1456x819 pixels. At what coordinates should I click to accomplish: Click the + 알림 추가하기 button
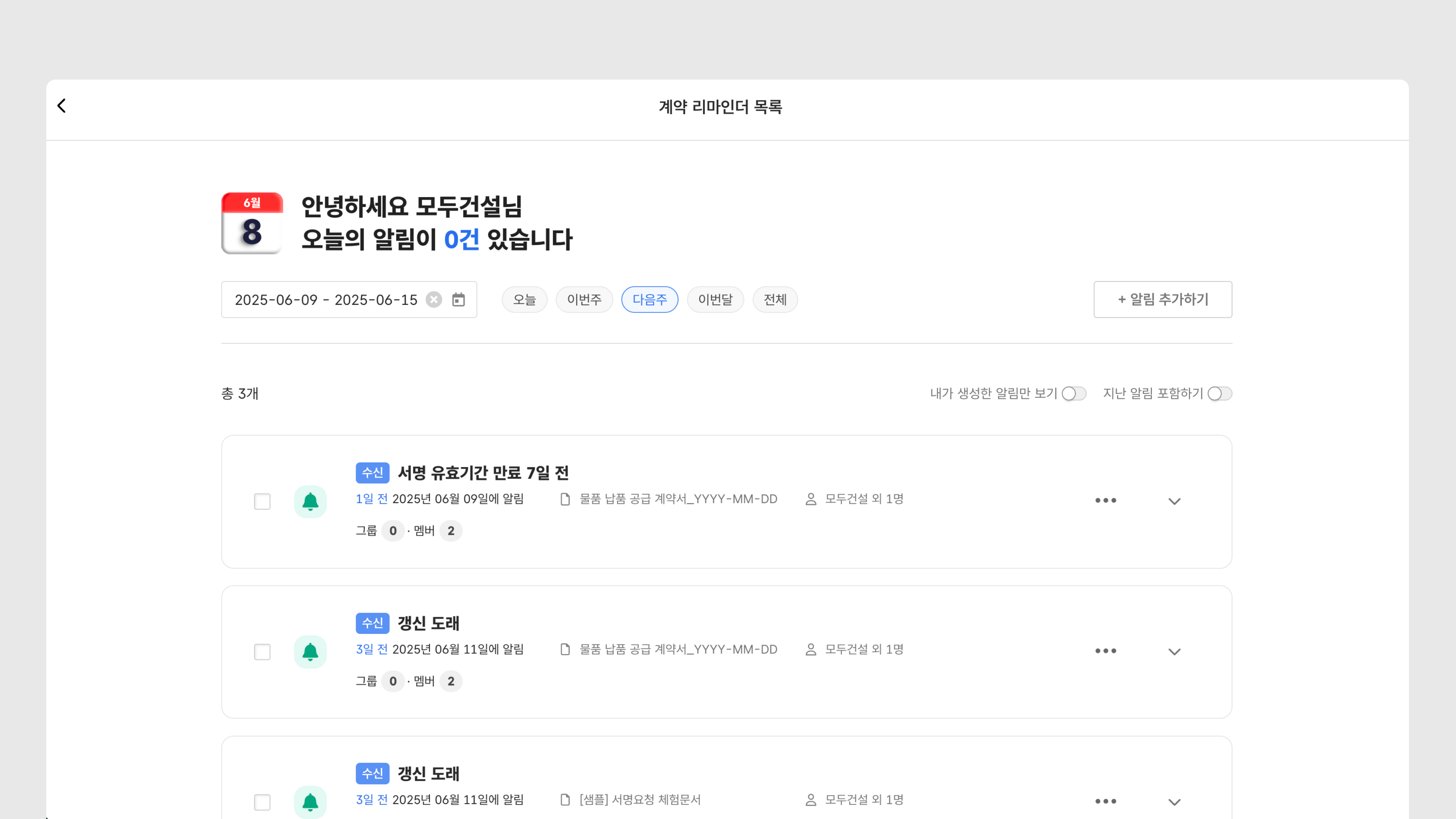pyautogui.click(x=1163, y=300)
